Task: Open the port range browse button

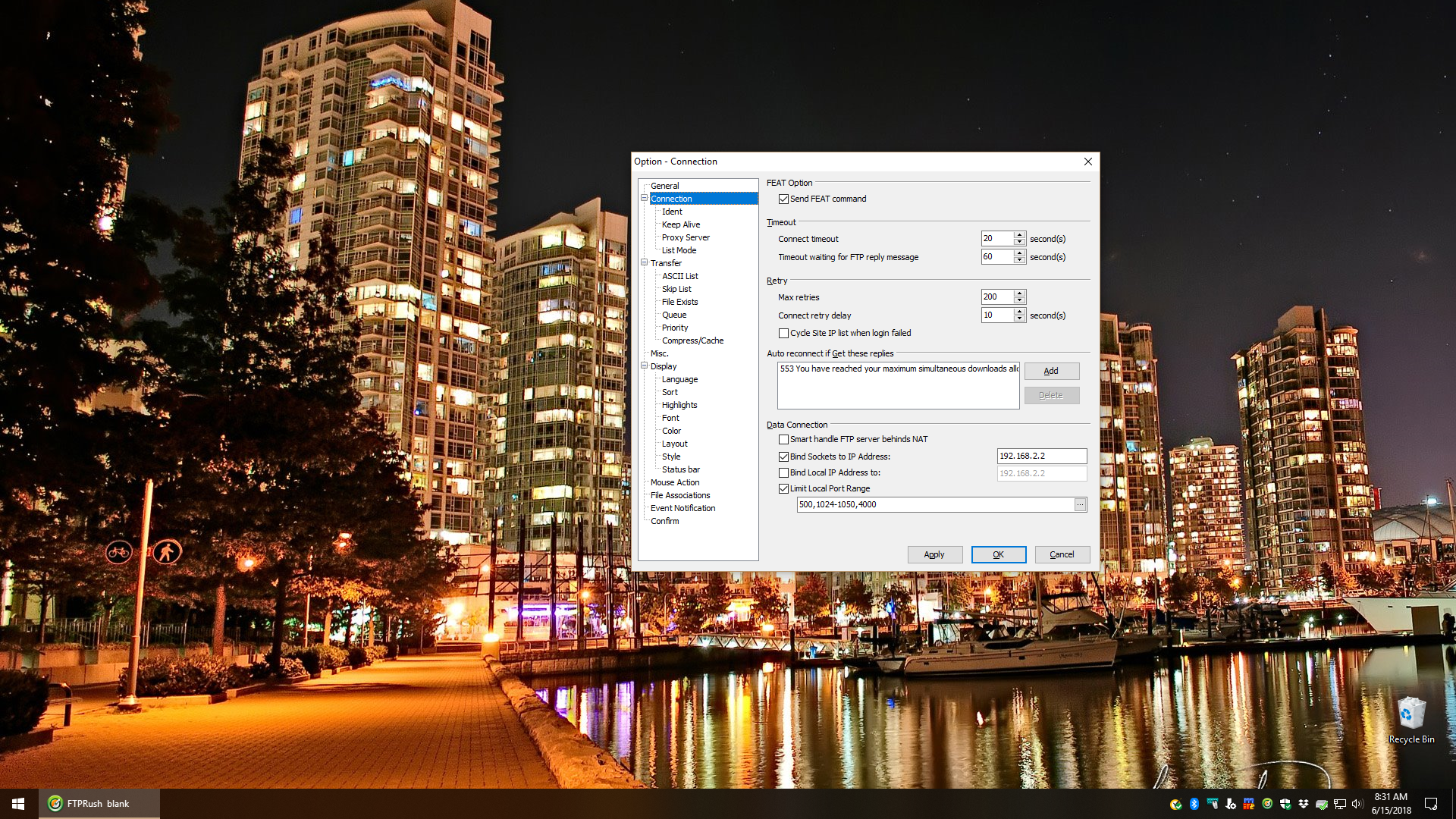Action: [1080, 505]
